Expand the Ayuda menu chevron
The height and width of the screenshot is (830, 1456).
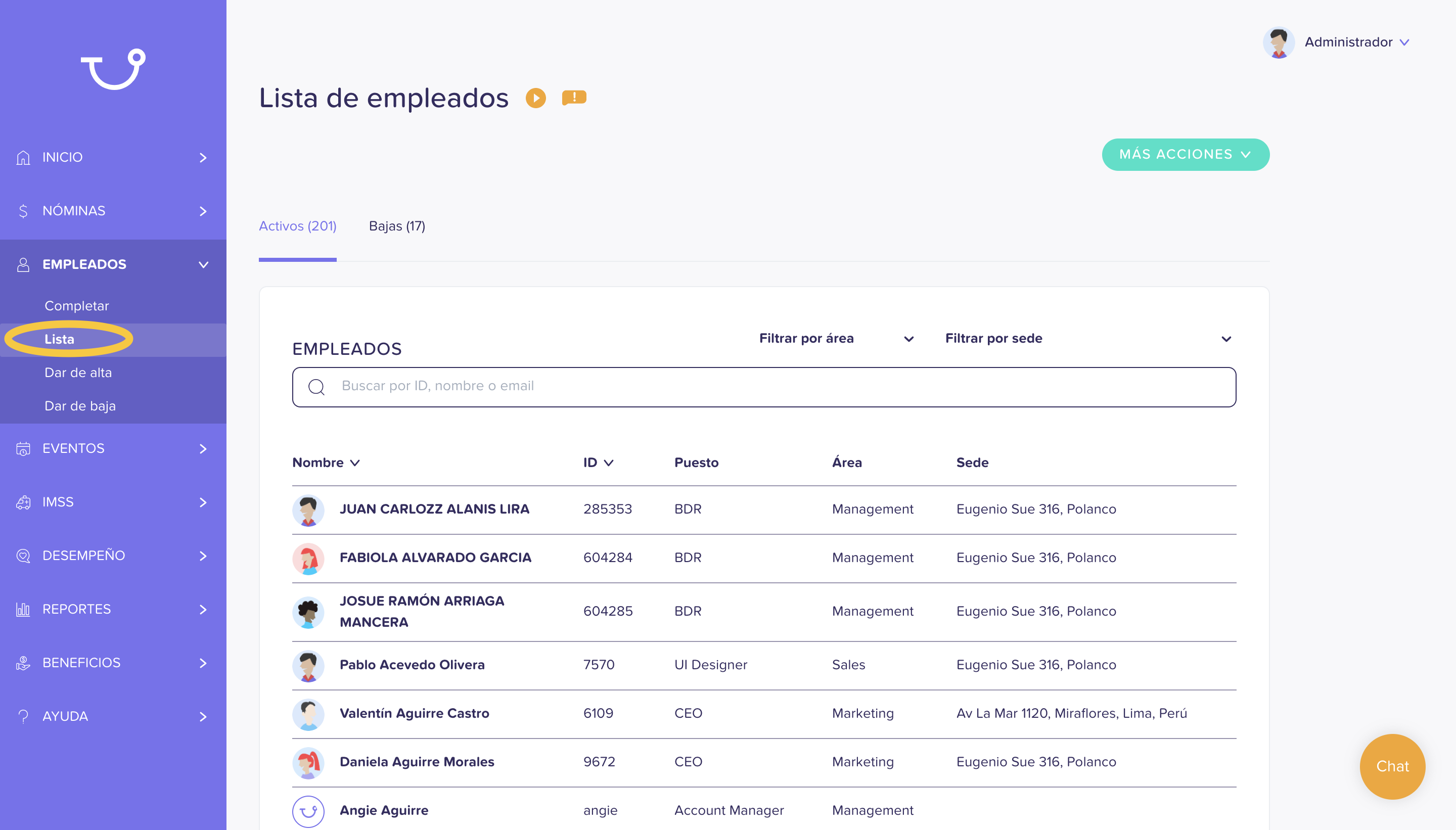(x=203, y=717)
